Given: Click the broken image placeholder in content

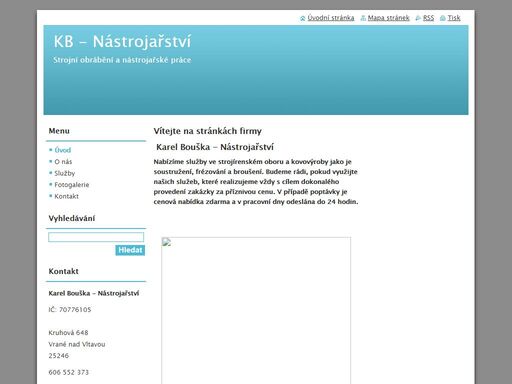Looking at the screenshot, I should click(x=256, y=310).
